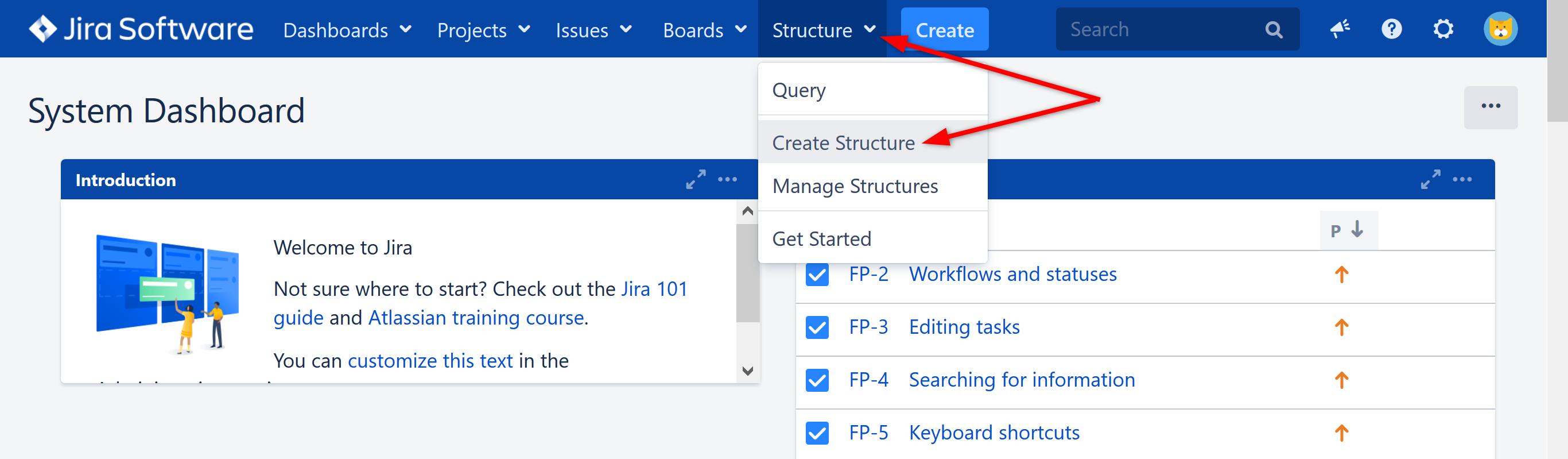Click the Introduction scroll up arrow
Image resolution: width=1568 pixels, height=459 pixels.
[748, 211]
